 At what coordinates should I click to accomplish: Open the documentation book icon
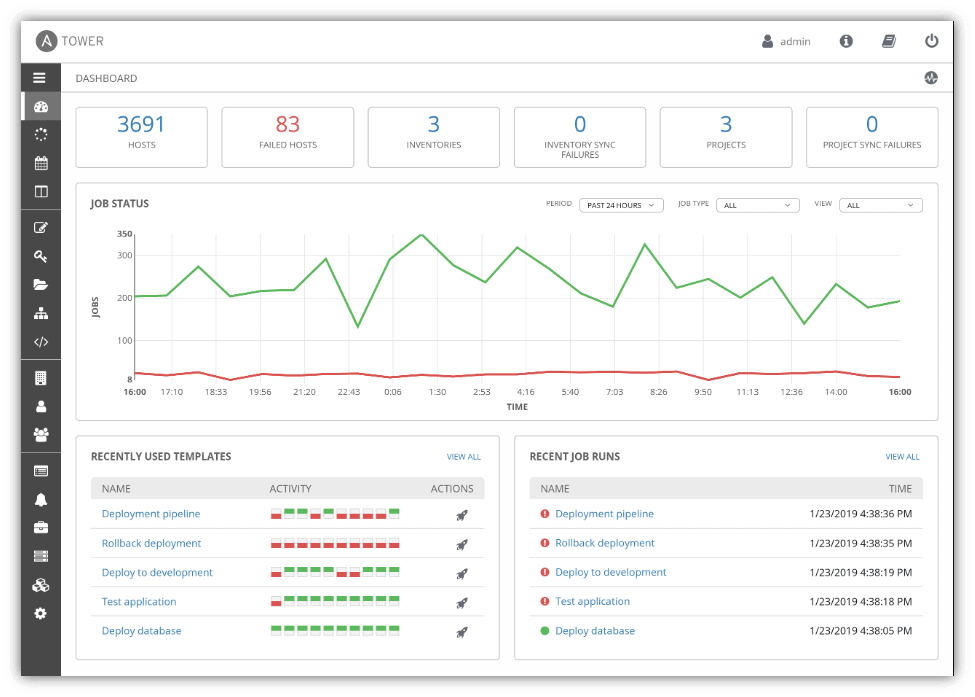pyautogui.click(x=889, y=41)
